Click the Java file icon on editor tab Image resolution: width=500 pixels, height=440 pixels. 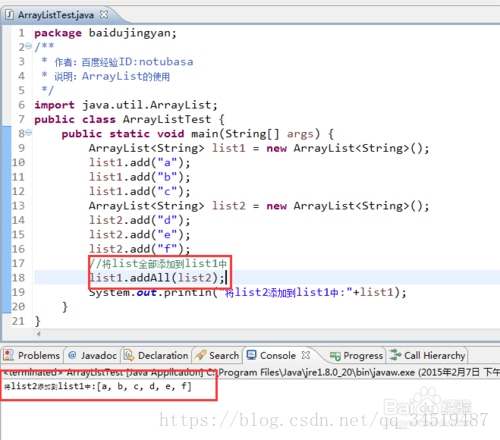9,15
